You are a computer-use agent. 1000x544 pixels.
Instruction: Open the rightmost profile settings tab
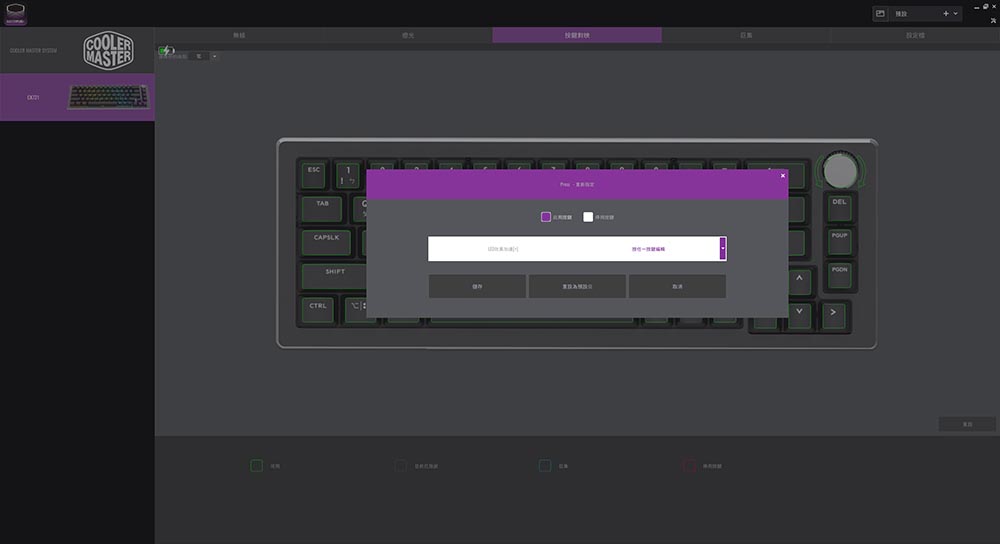point(915,35)
